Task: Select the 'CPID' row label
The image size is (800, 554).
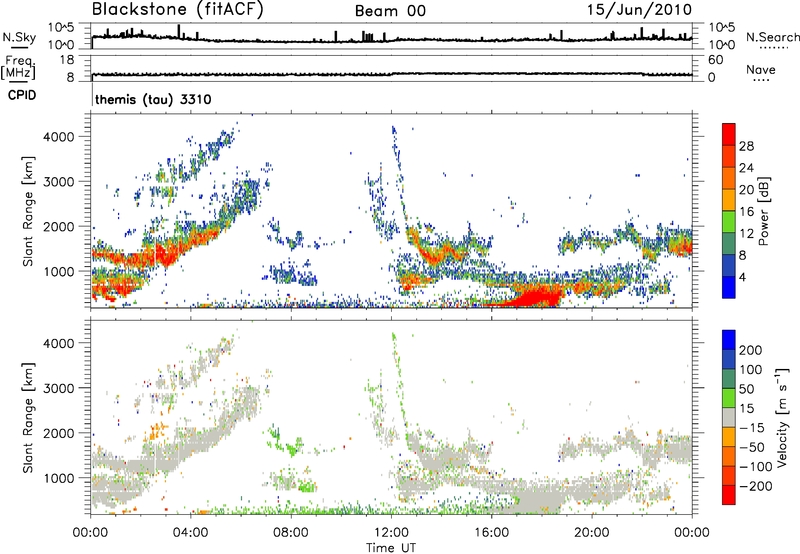Action: tap(22, 95)
